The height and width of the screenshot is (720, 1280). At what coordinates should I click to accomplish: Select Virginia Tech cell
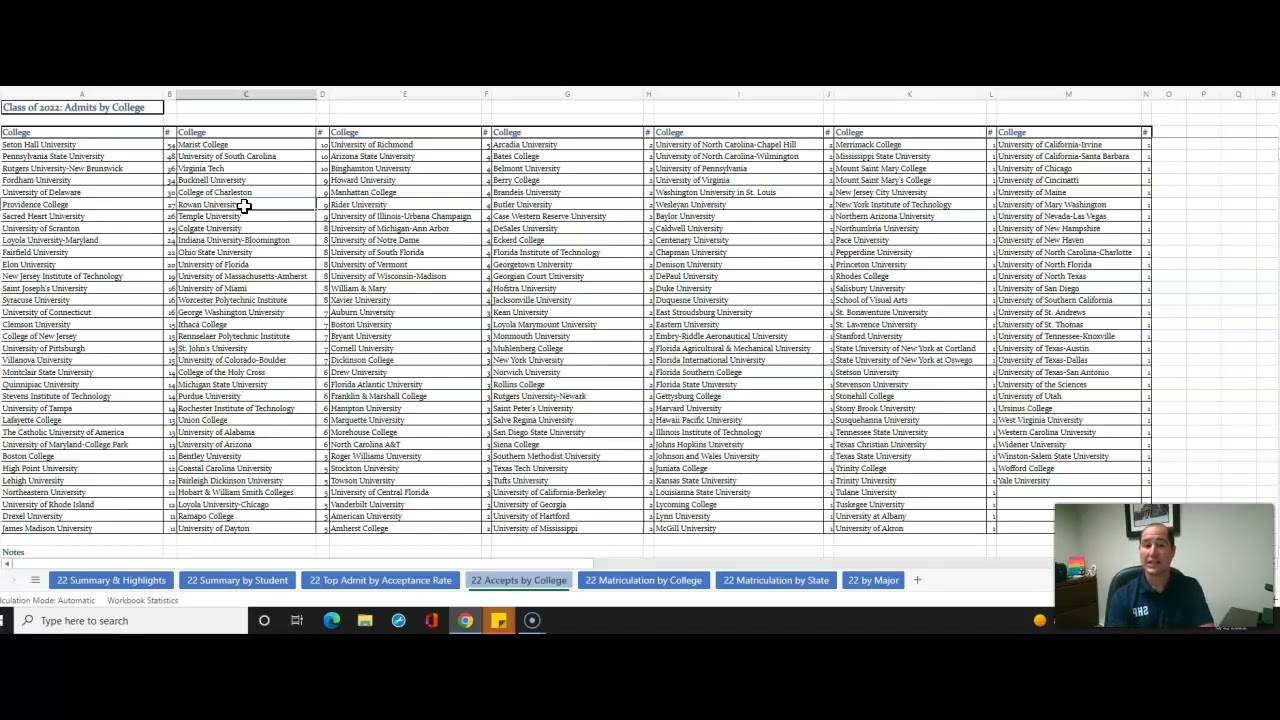pos(246,169)
